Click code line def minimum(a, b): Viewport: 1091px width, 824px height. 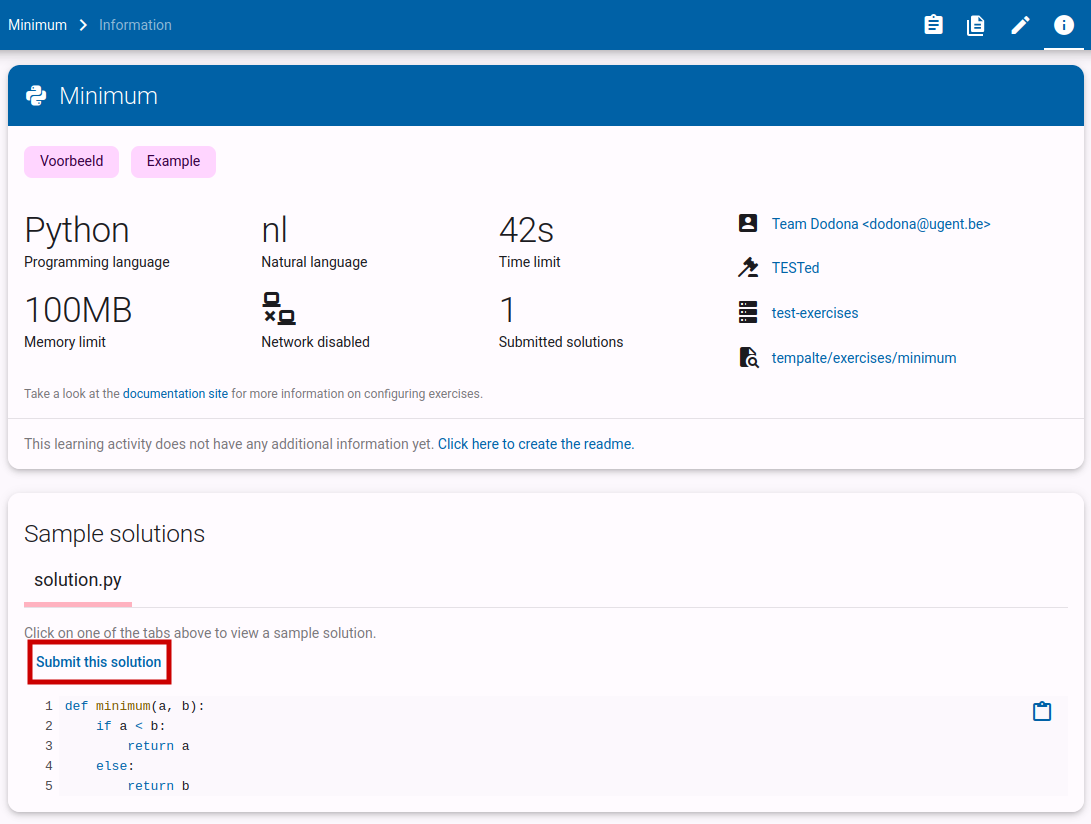click(135, 706)
